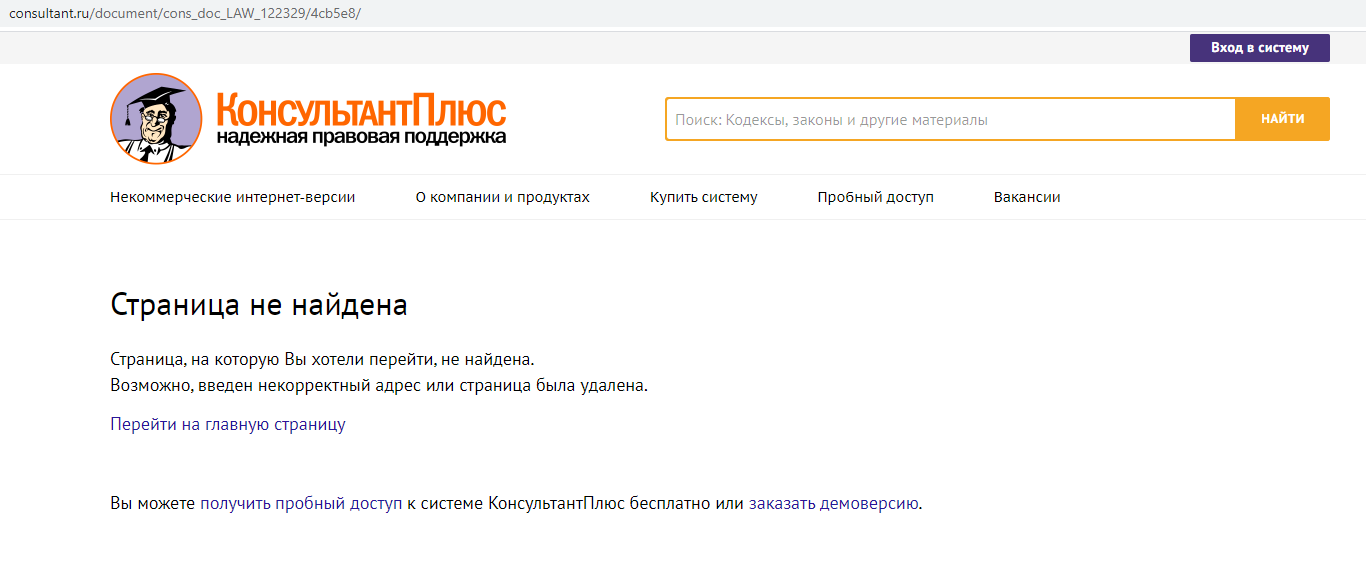This screenshot has height=564, width=1366.
Task: Open the 'О компании и продуктах' menu
Action: [x=502, y=197]
